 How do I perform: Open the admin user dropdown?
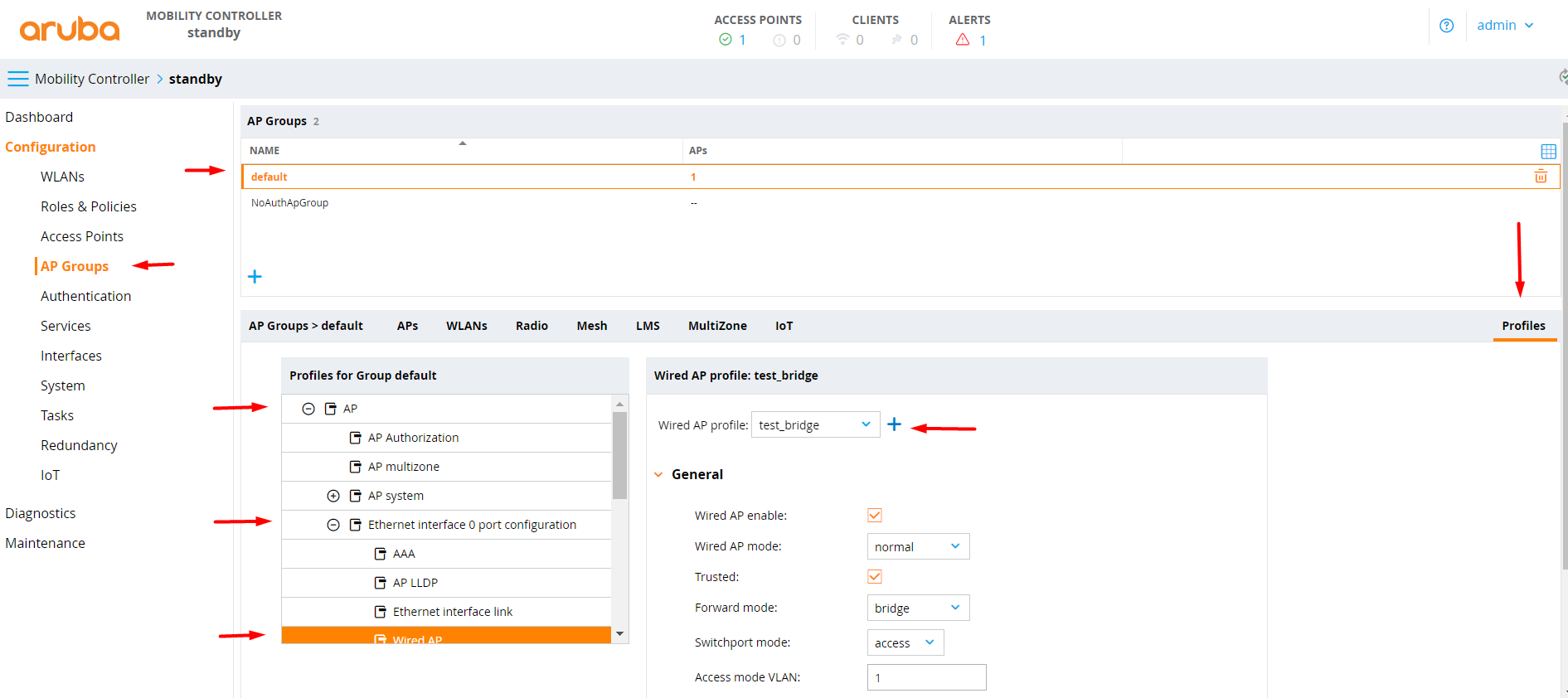pos(1505,26)
